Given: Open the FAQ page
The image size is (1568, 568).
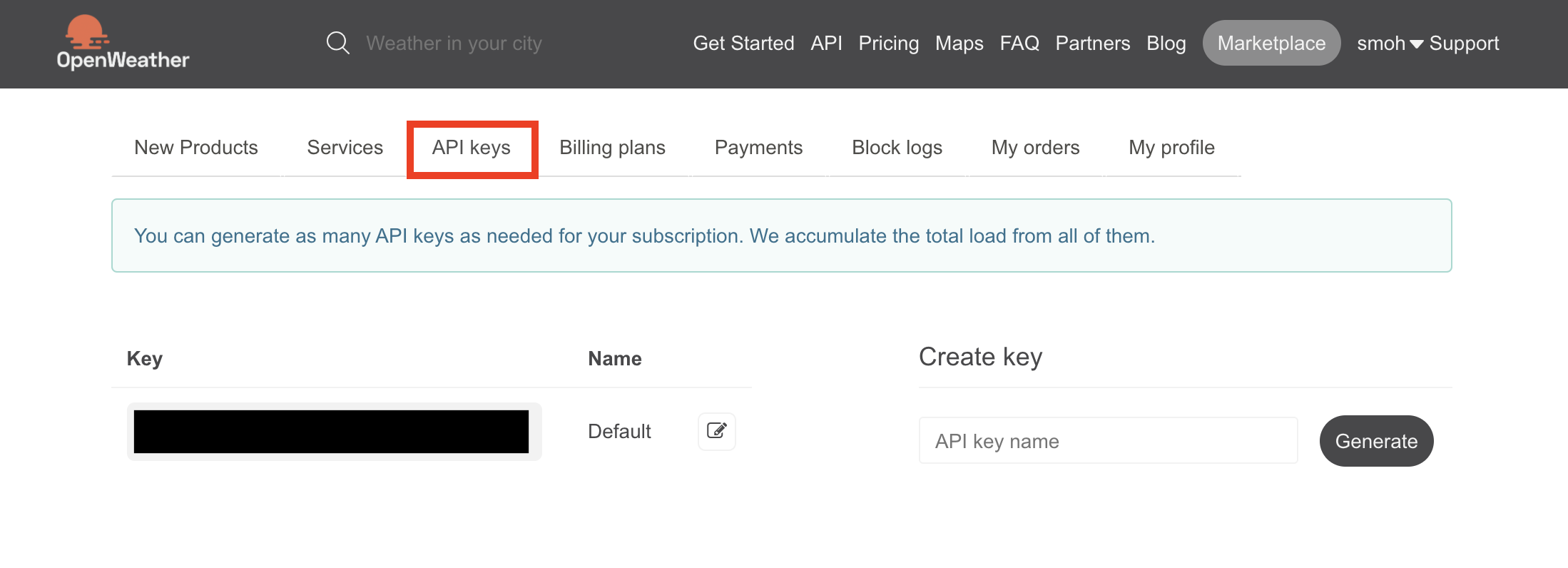Looking at the screenshot, I should [1019, 44].
